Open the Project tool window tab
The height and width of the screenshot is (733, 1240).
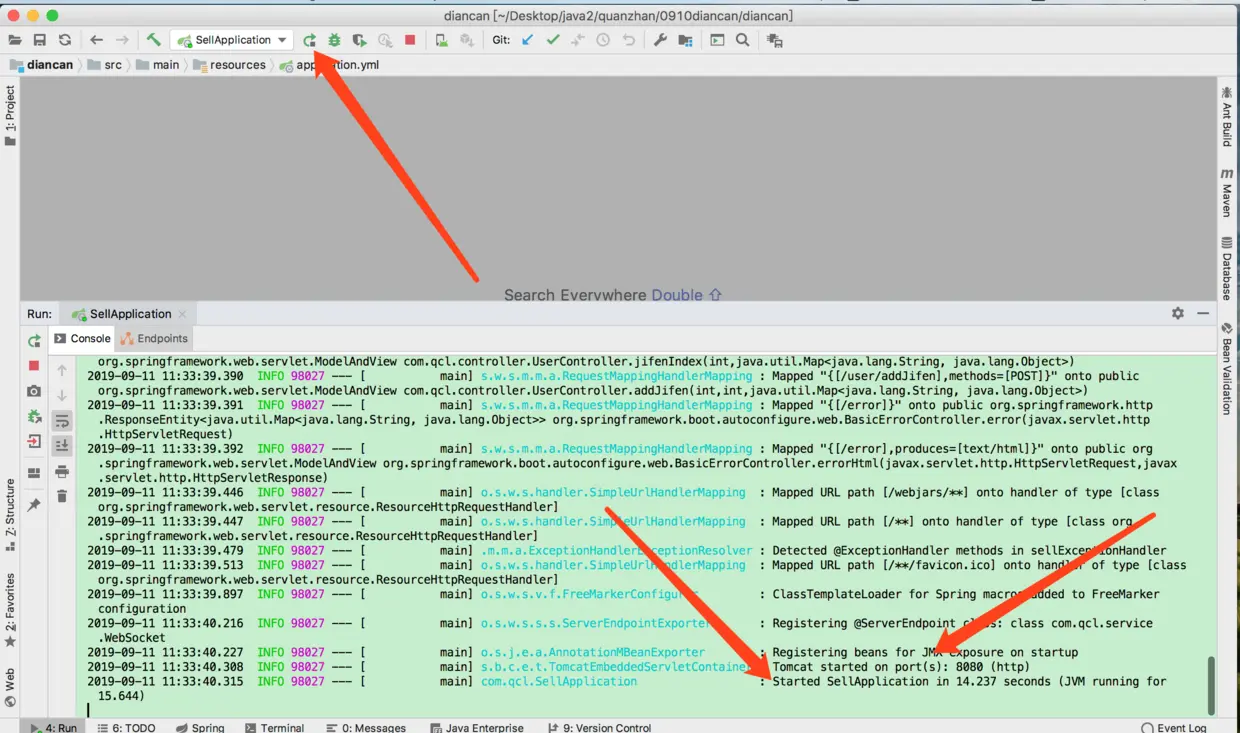10,115
